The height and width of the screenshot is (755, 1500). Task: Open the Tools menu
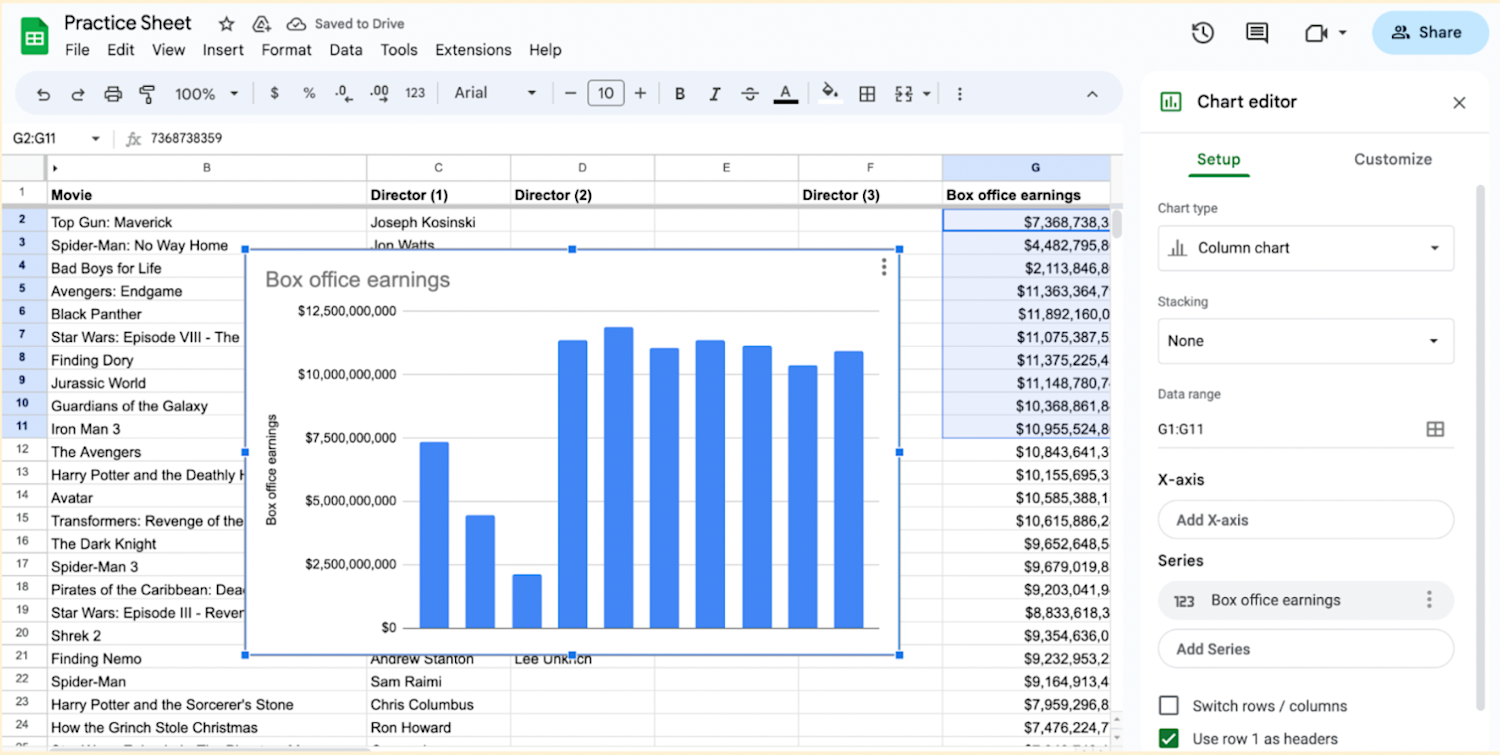pyautogui.click(x=399, y=50)
